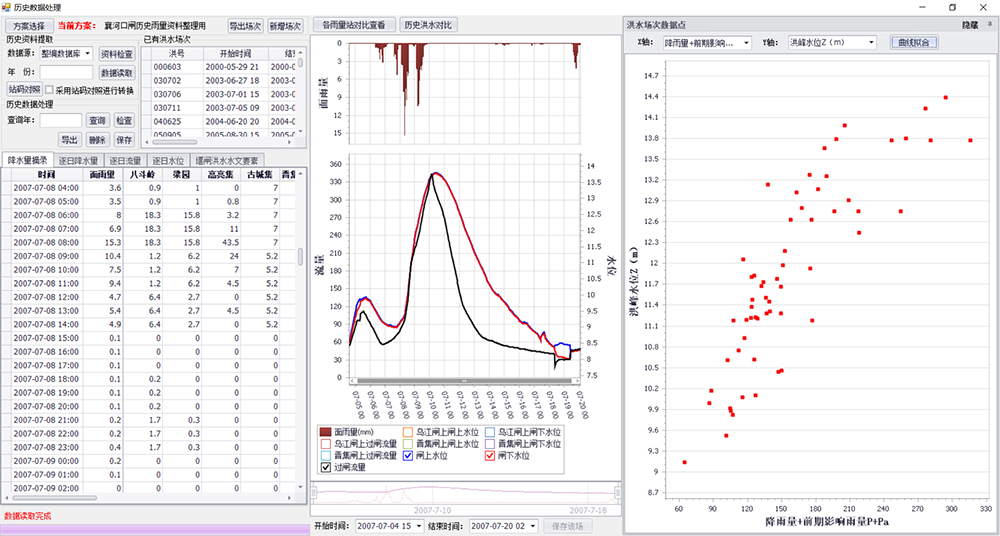The image size is (1000, 536).
Task: Switch to the 逐日降水量 tab
Action: point(75,160)
